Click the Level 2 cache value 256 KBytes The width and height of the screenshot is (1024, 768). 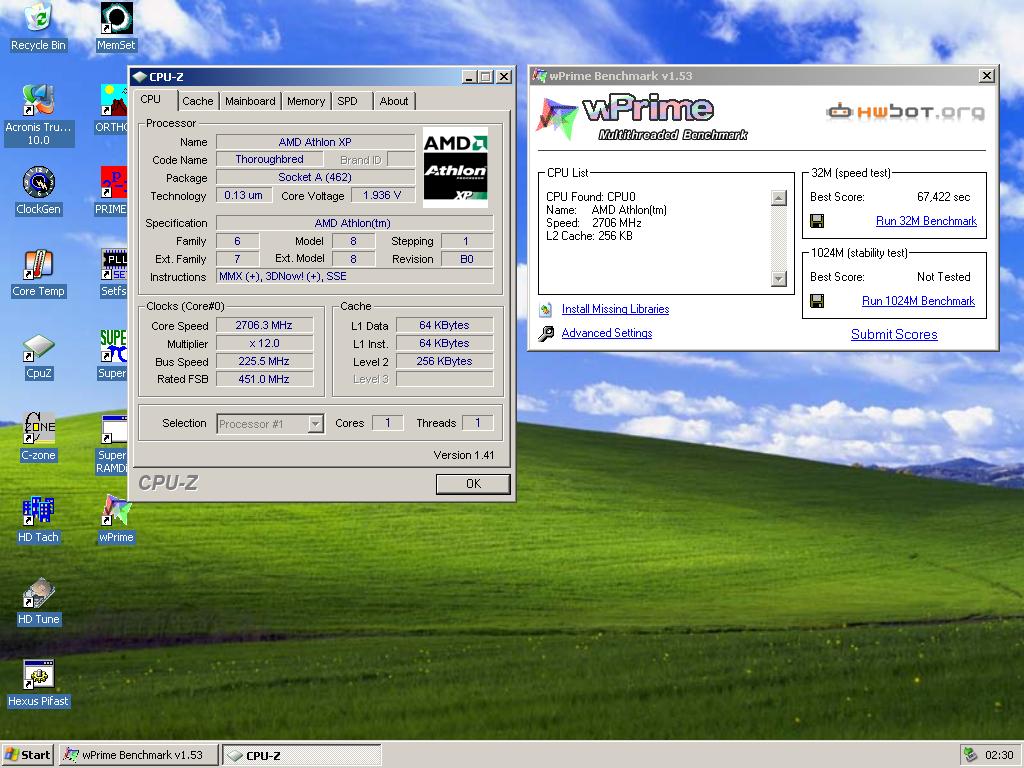pyautogui.click(x=444, y=361)
